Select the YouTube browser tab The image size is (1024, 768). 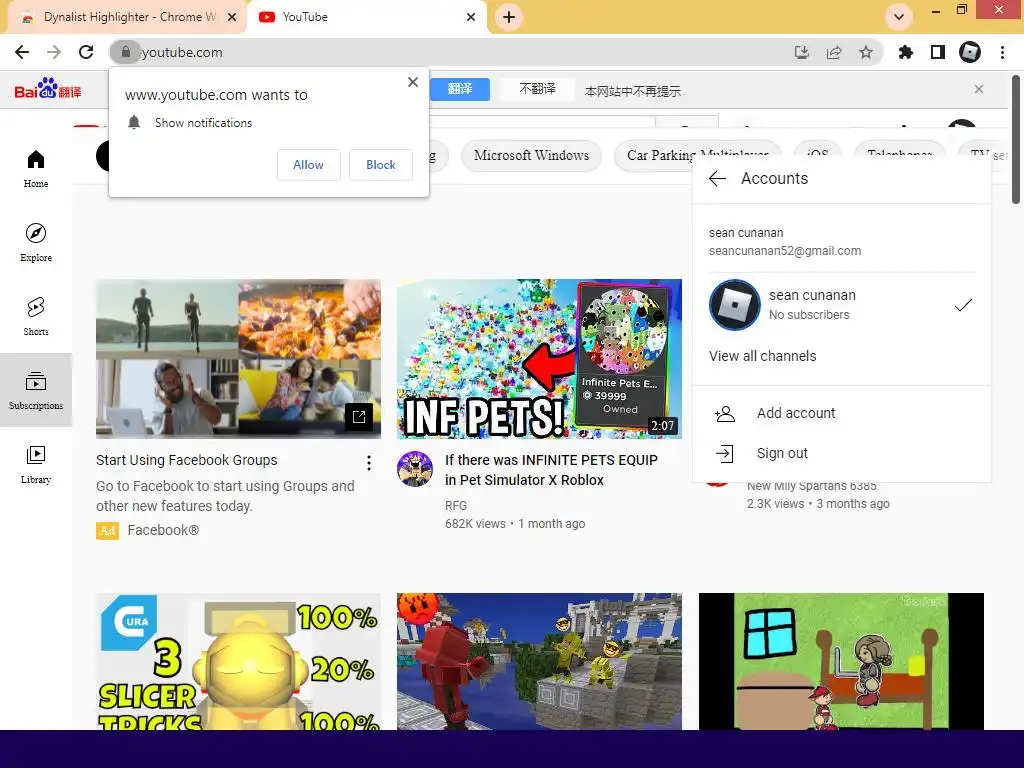366,17
